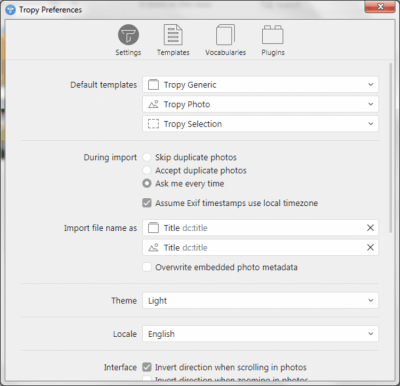Clear the photo Title dc:title field

tap(370, 247)
